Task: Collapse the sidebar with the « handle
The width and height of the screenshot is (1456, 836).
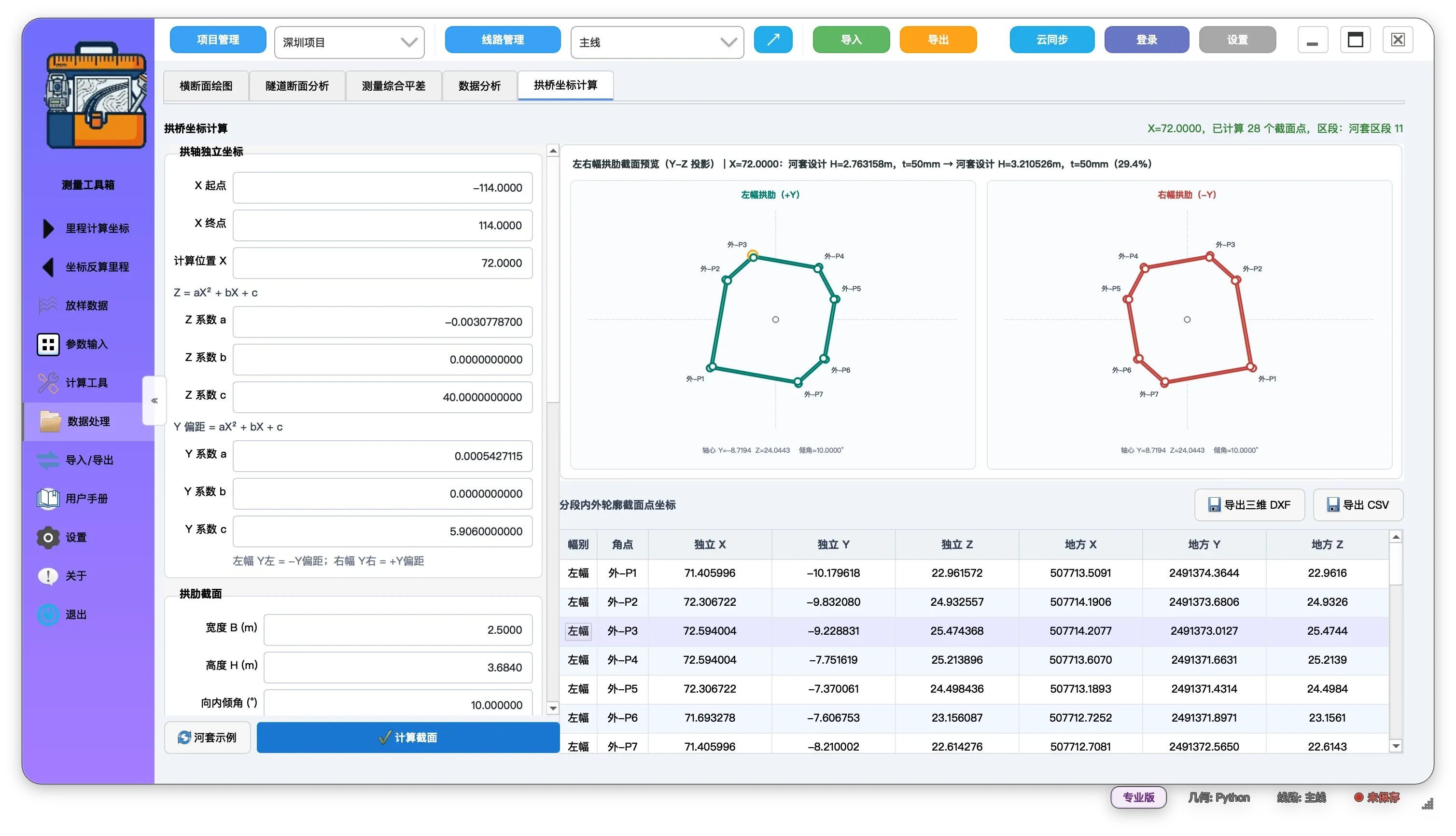Action: pos(154,400)
